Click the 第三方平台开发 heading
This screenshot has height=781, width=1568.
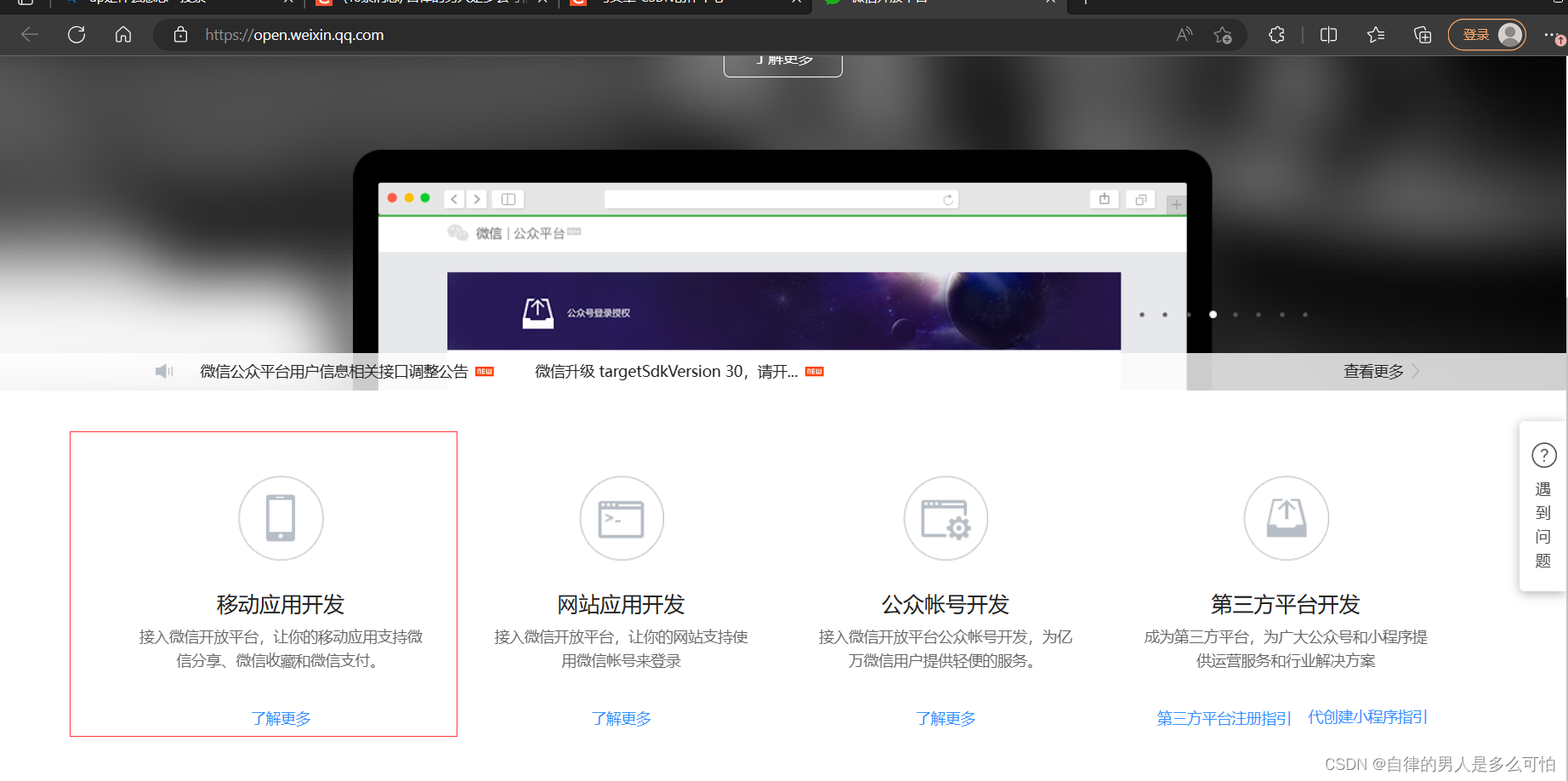point(1286,605)
